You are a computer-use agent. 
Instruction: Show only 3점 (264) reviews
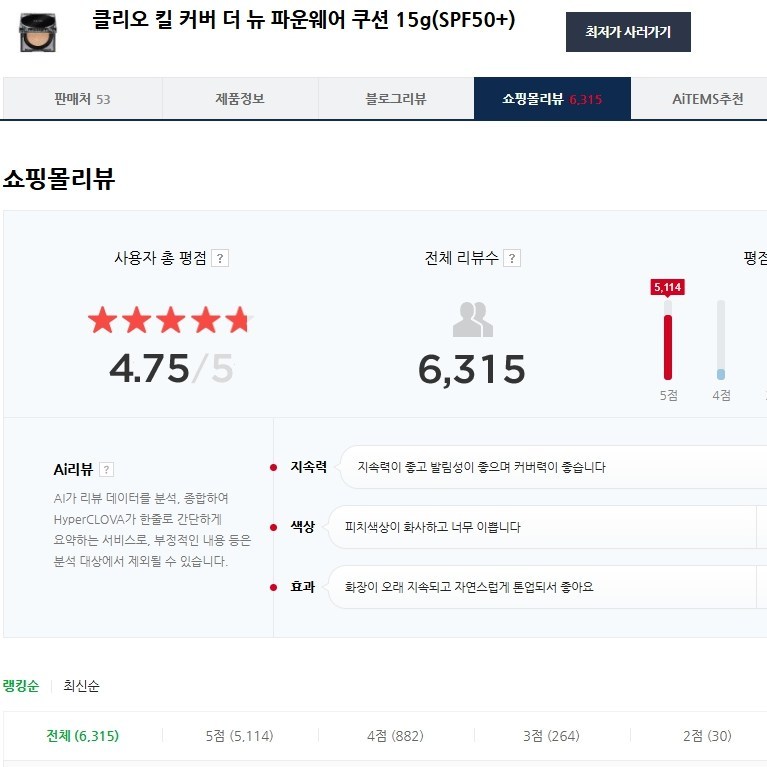(x=551, y=736)
